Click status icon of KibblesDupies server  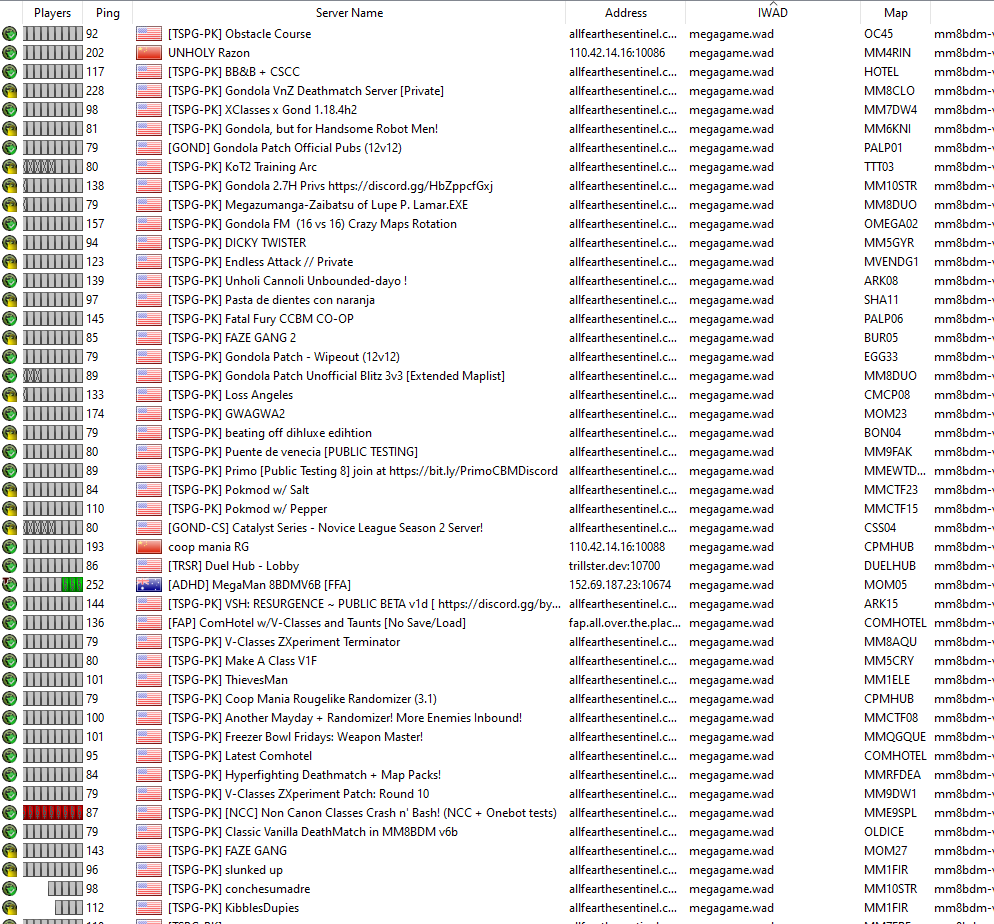coord(10,908)
